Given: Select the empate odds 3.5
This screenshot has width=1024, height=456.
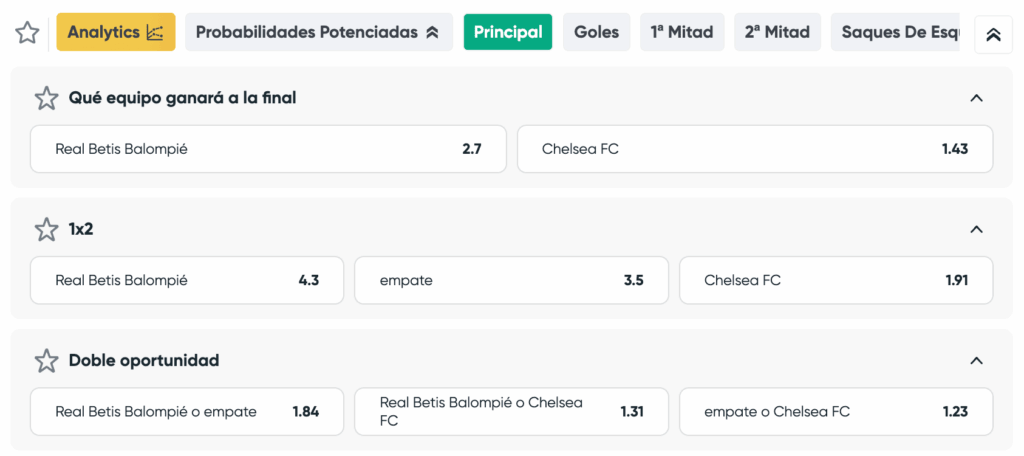Looking at the screenshot, I should point(511,280).
